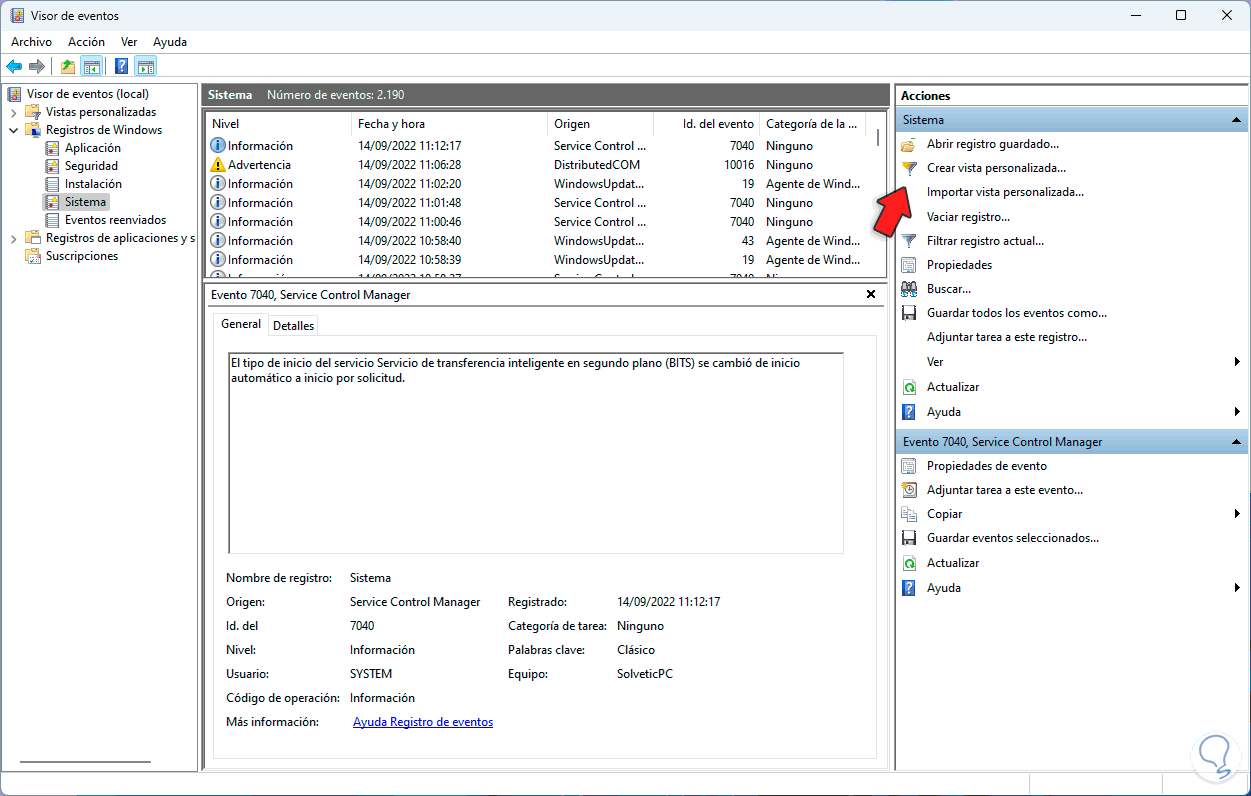The height and width of the screenshot is (796, 1251).
Task: Select Eventos reenviados in the tree
Action: (115, 220)
